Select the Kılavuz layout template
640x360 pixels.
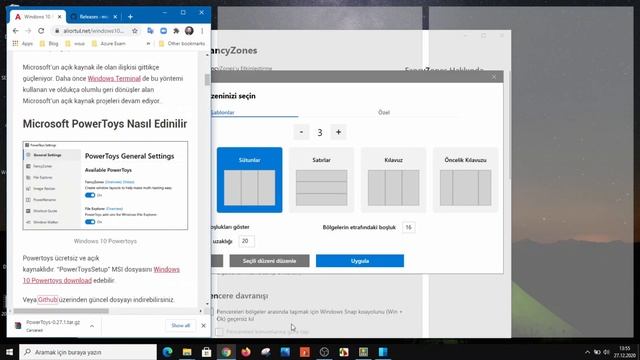(393, 180)
